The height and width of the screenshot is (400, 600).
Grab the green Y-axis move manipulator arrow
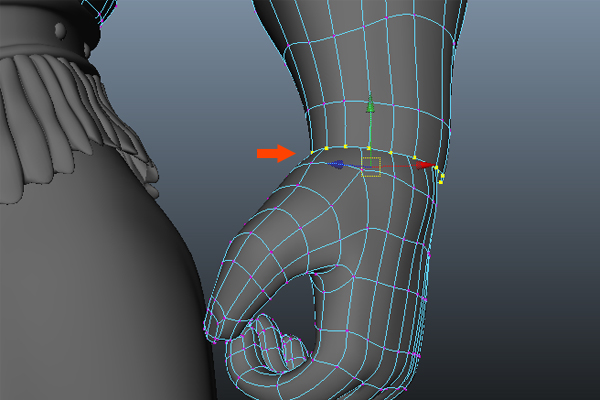(370, 104)
